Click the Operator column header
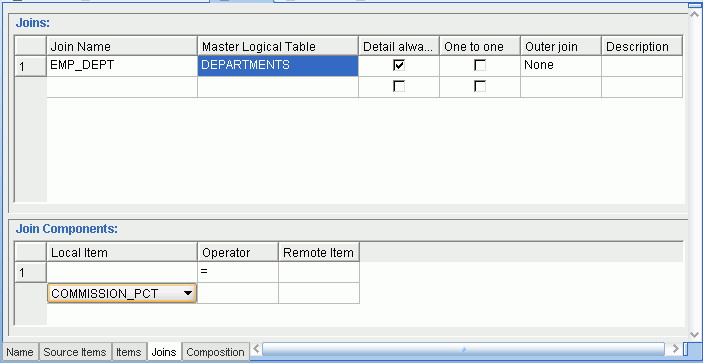The width and height of the screenshot is (703, 363). click(x=238, y=252)
